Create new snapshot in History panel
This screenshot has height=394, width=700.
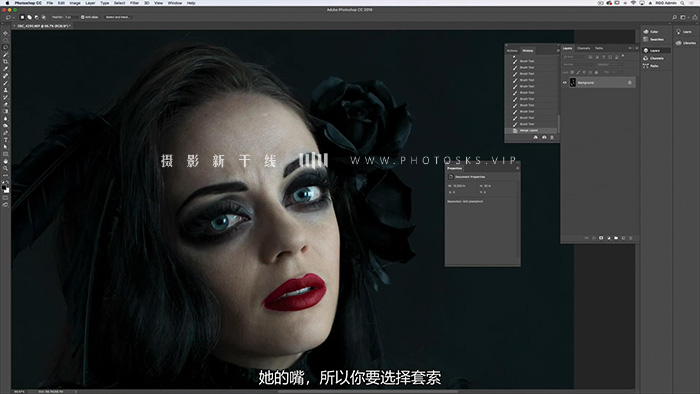(x=544, y=137)
